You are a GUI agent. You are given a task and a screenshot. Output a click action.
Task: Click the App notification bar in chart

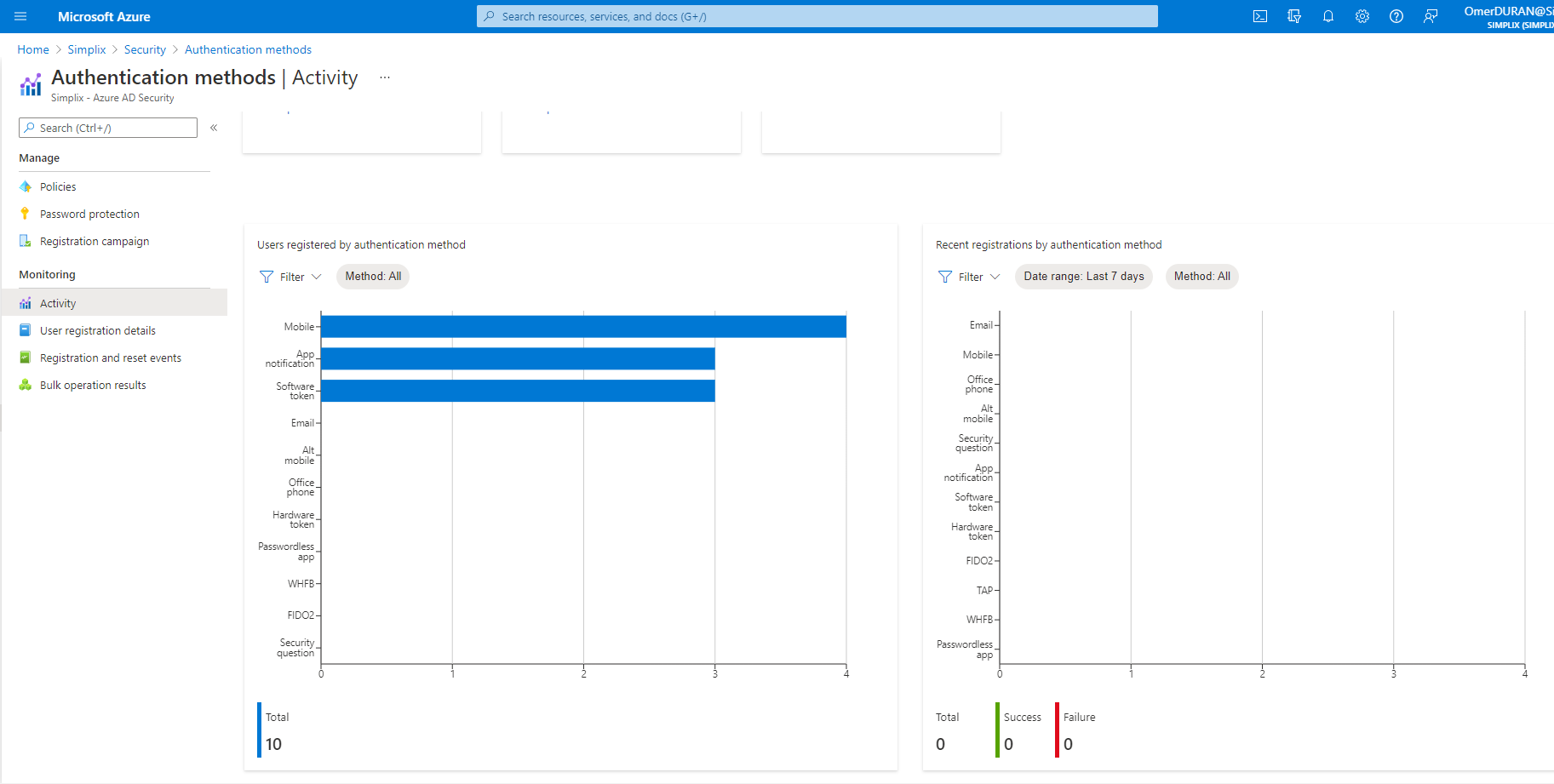pos(518,358)
